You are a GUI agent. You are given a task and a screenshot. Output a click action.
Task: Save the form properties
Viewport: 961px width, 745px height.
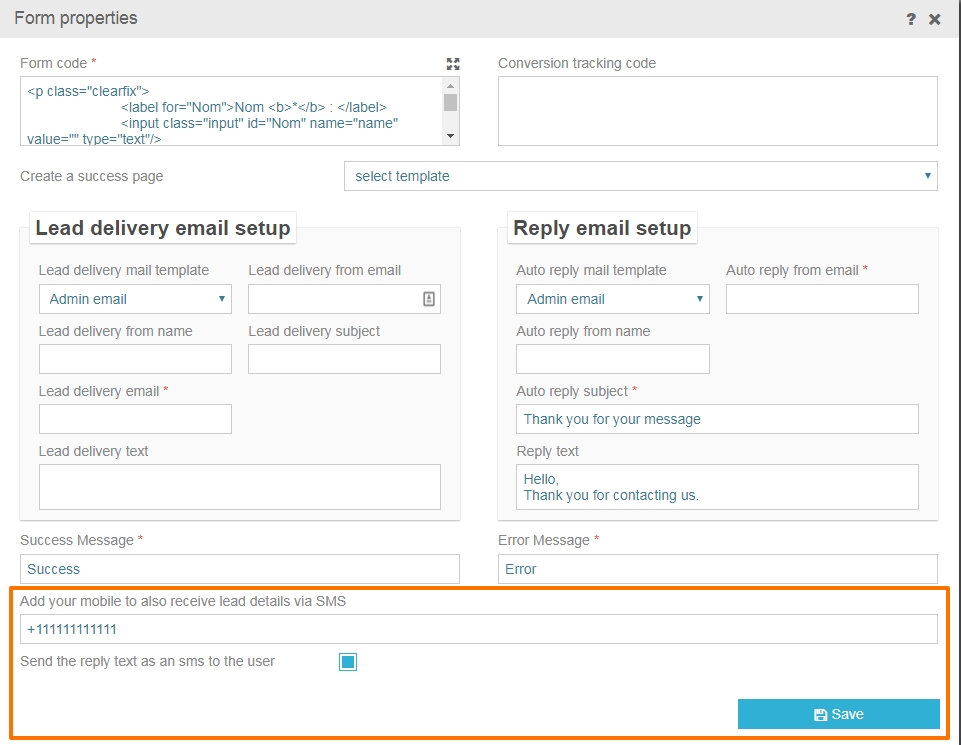[838, 714]
